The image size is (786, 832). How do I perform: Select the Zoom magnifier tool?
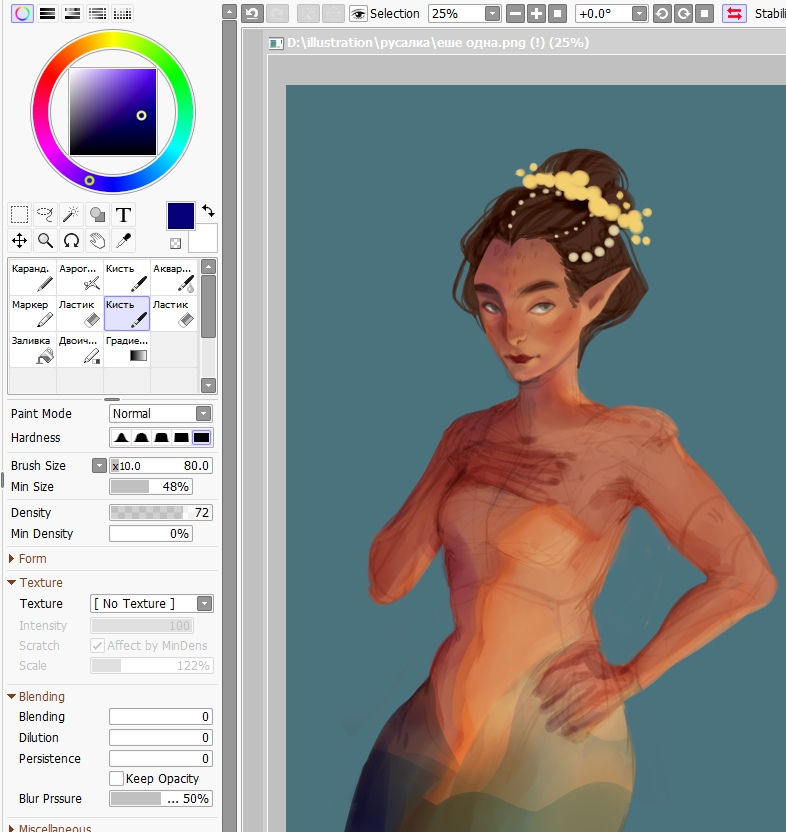45,241
